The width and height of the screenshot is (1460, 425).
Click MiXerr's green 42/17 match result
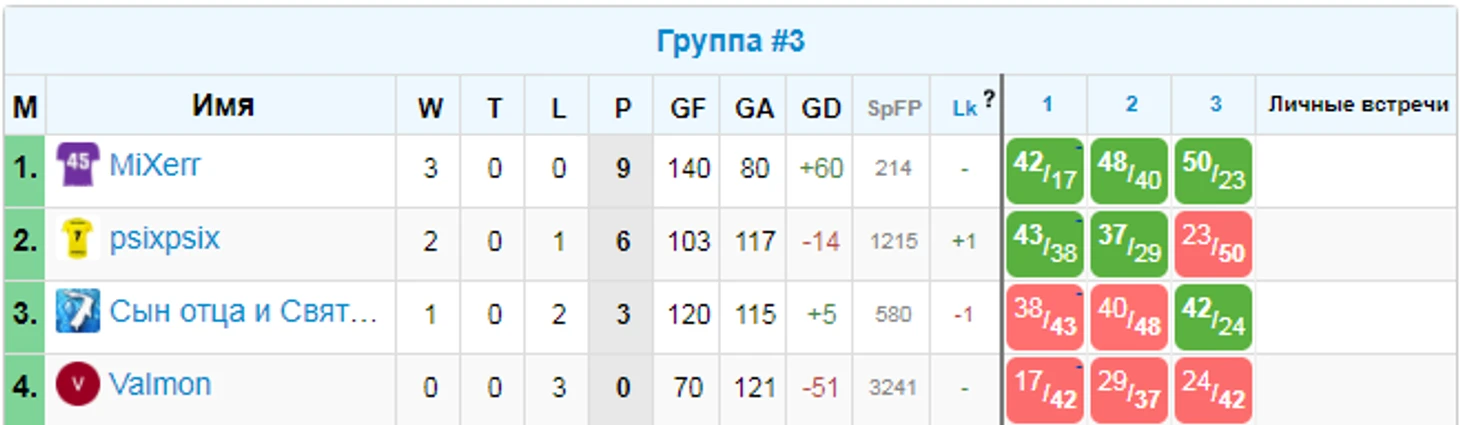tap(1046, 171)
